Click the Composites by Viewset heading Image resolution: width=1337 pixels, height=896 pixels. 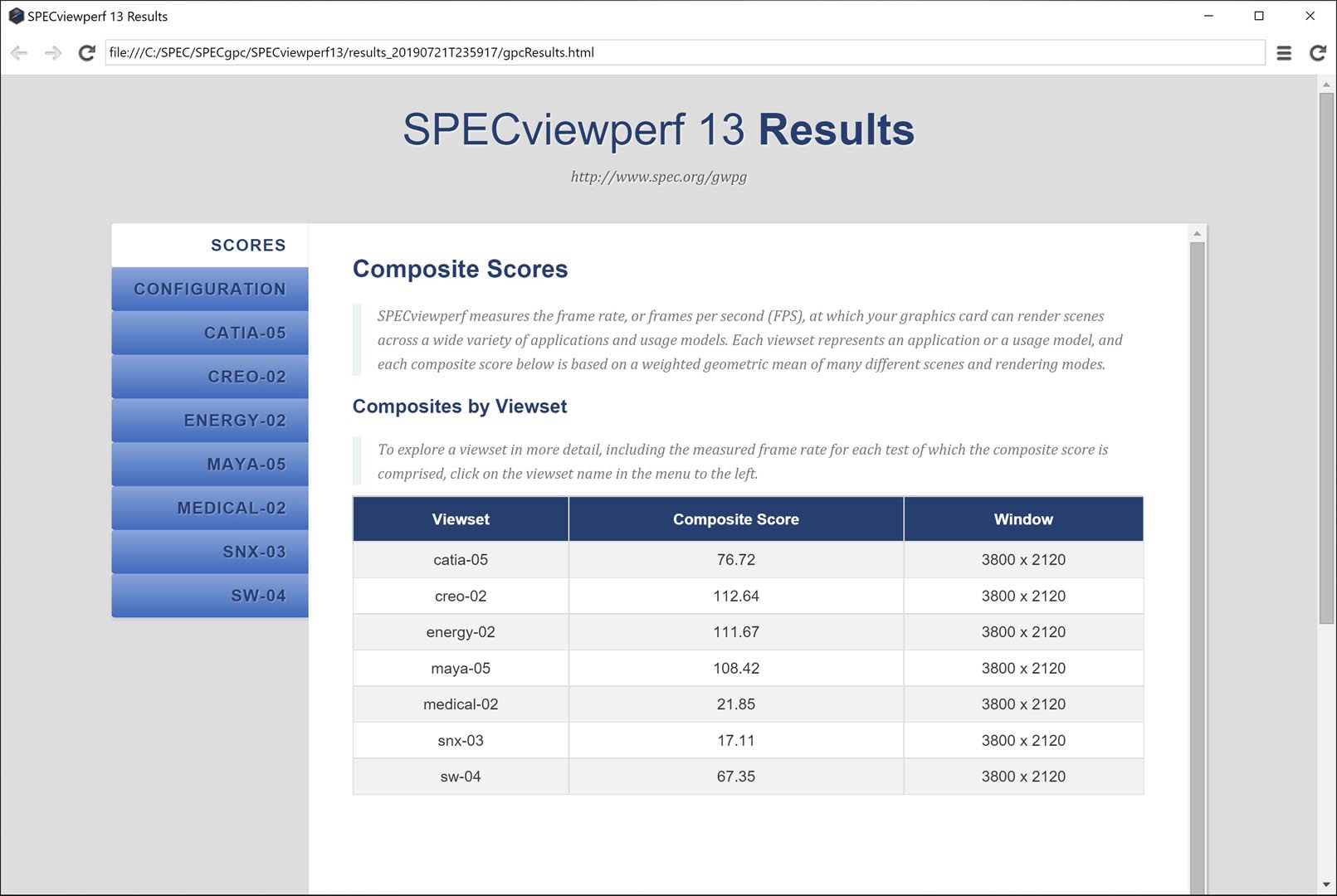tap(460, 407)
